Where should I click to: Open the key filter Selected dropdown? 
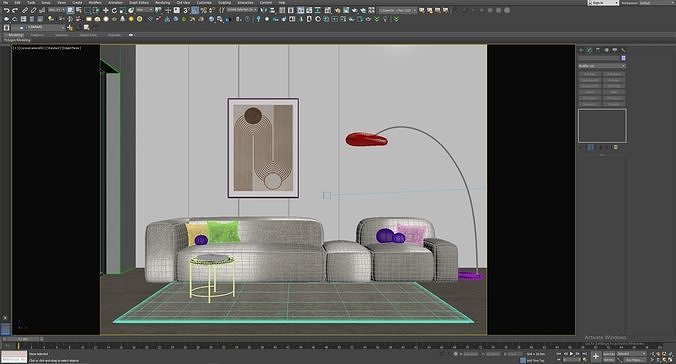632,354
